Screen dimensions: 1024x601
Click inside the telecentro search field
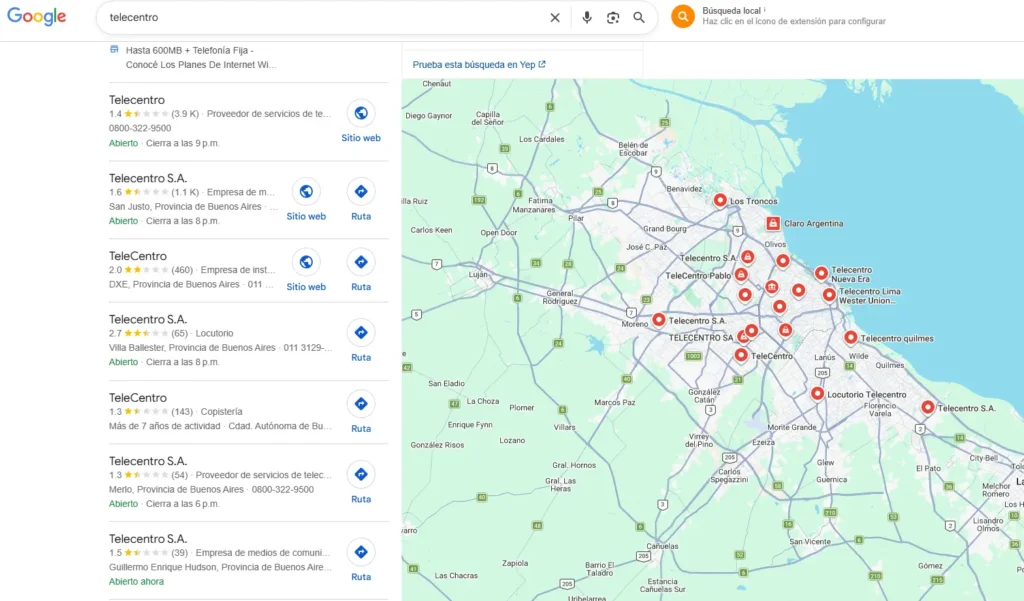click(320, 18)
